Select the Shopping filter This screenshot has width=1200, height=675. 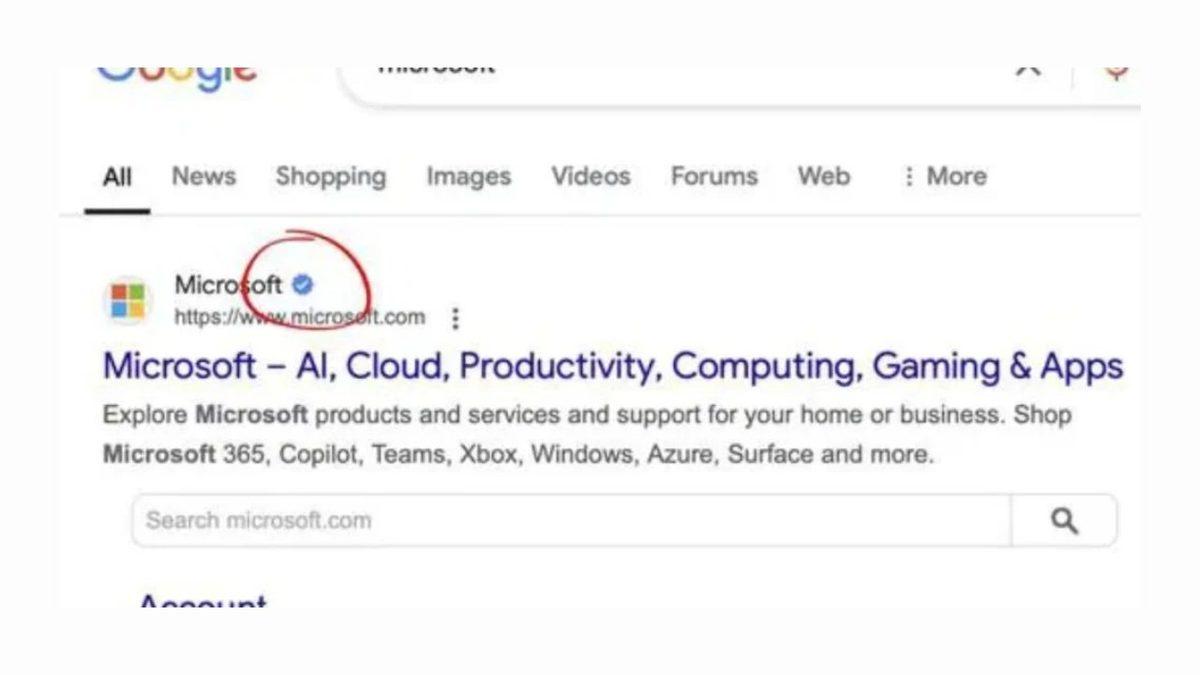point(331,176)
